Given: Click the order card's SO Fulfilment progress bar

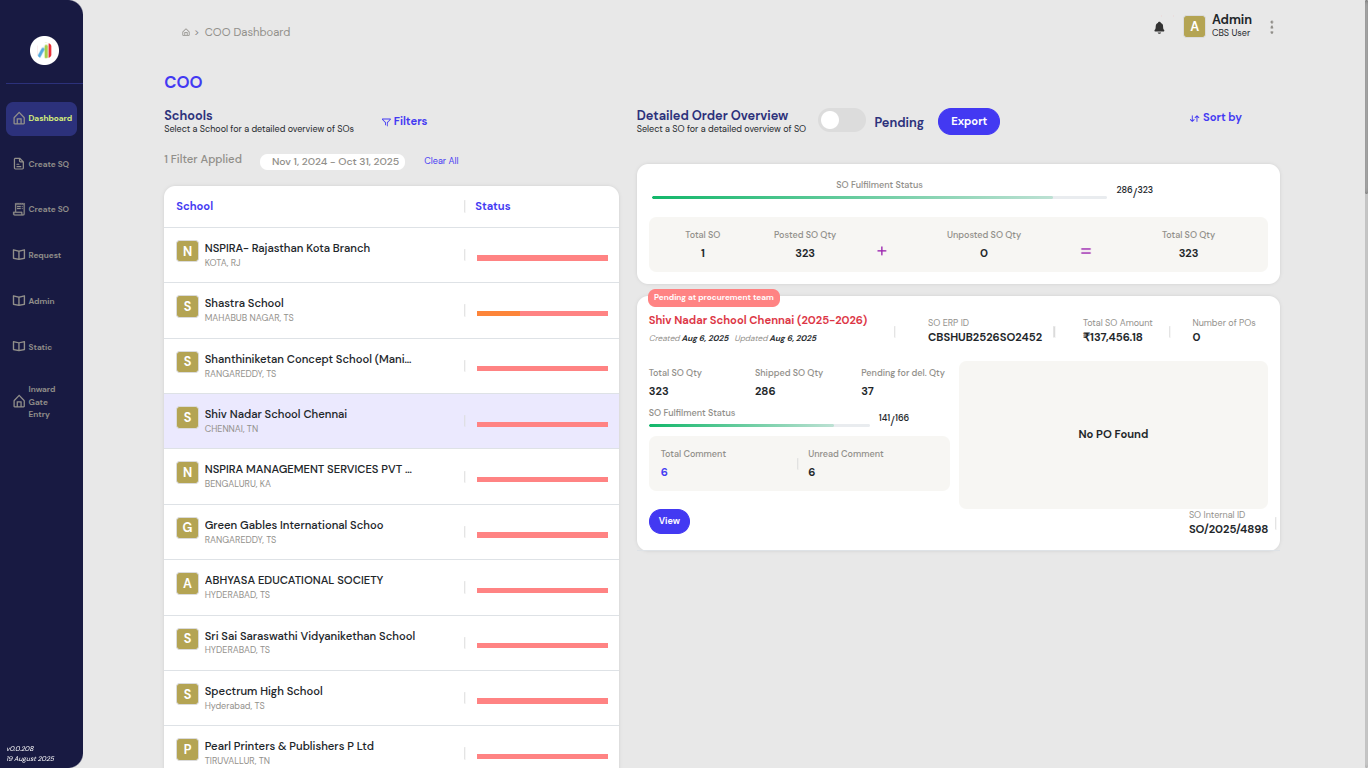Looking at the screenshot, I should (x=759, y=425).
